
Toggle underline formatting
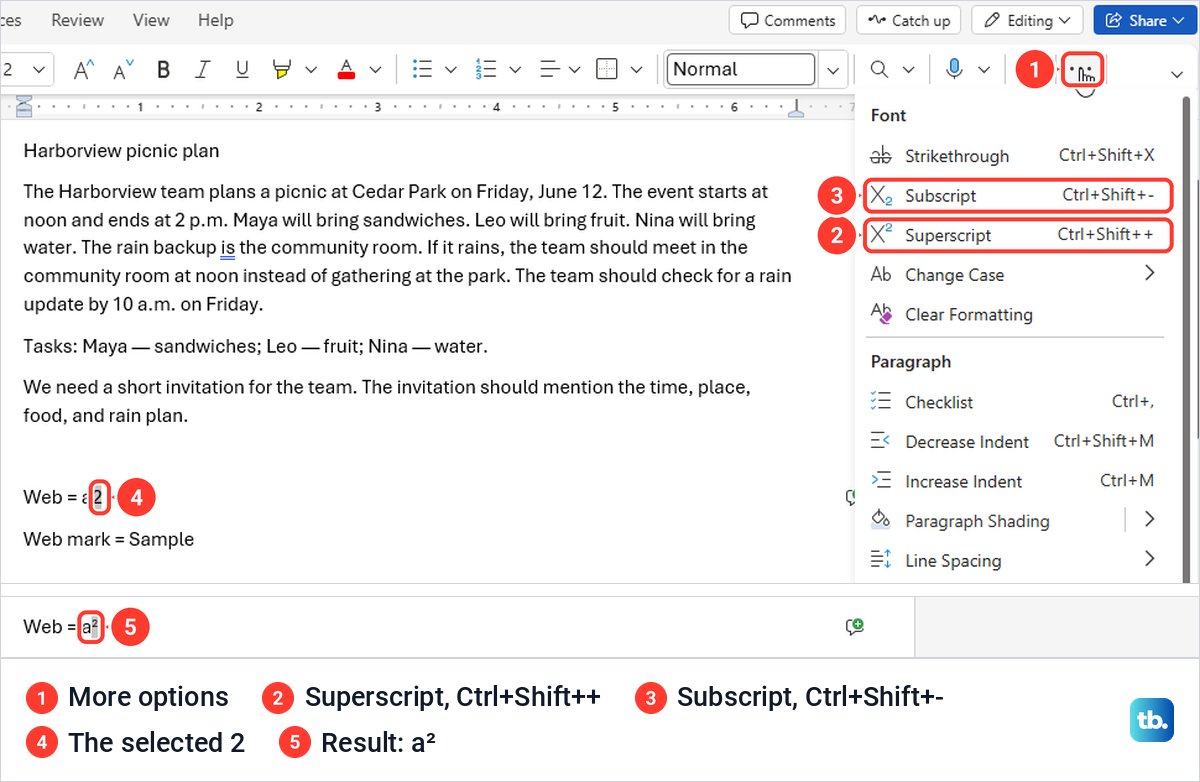point(242,69)
